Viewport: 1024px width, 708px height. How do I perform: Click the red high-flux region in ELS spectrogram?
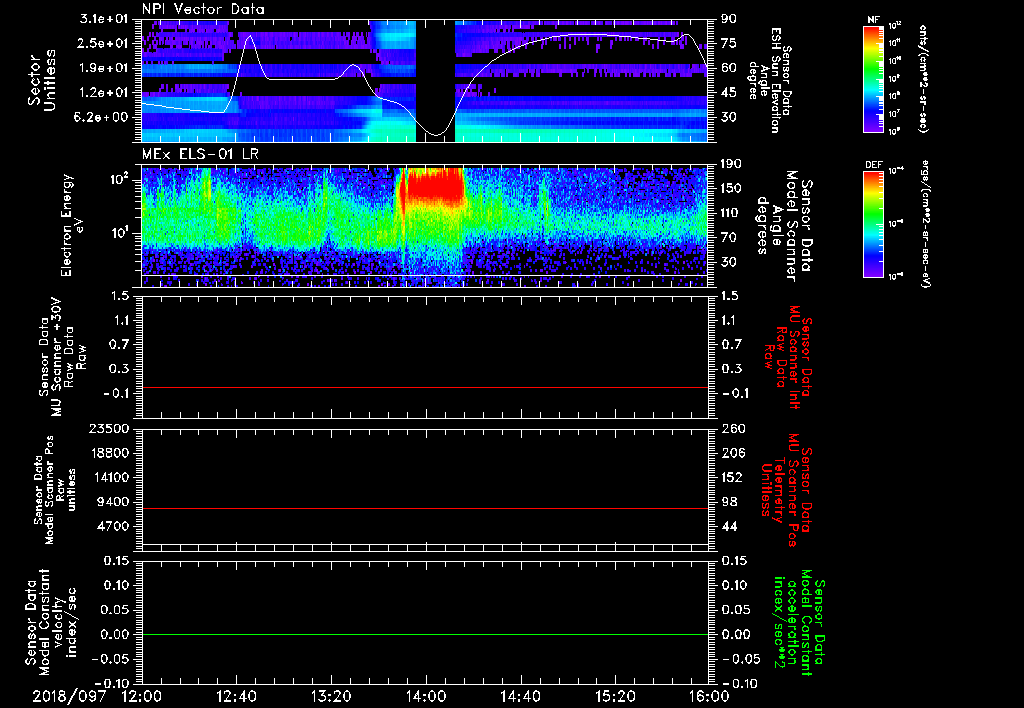(x=434, y=185)
